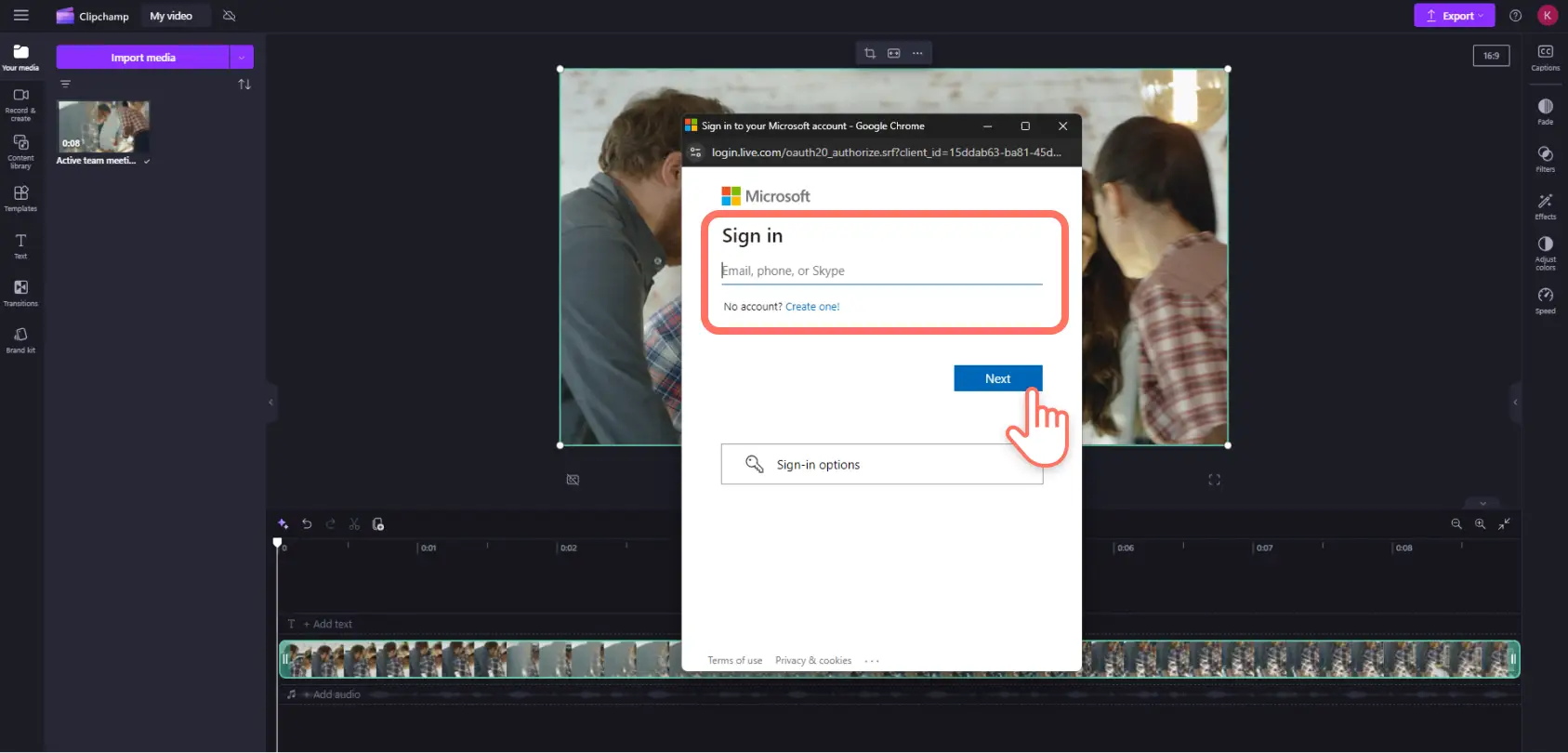Open the media filter icon

pyautogui.click(x=65, y=84)
